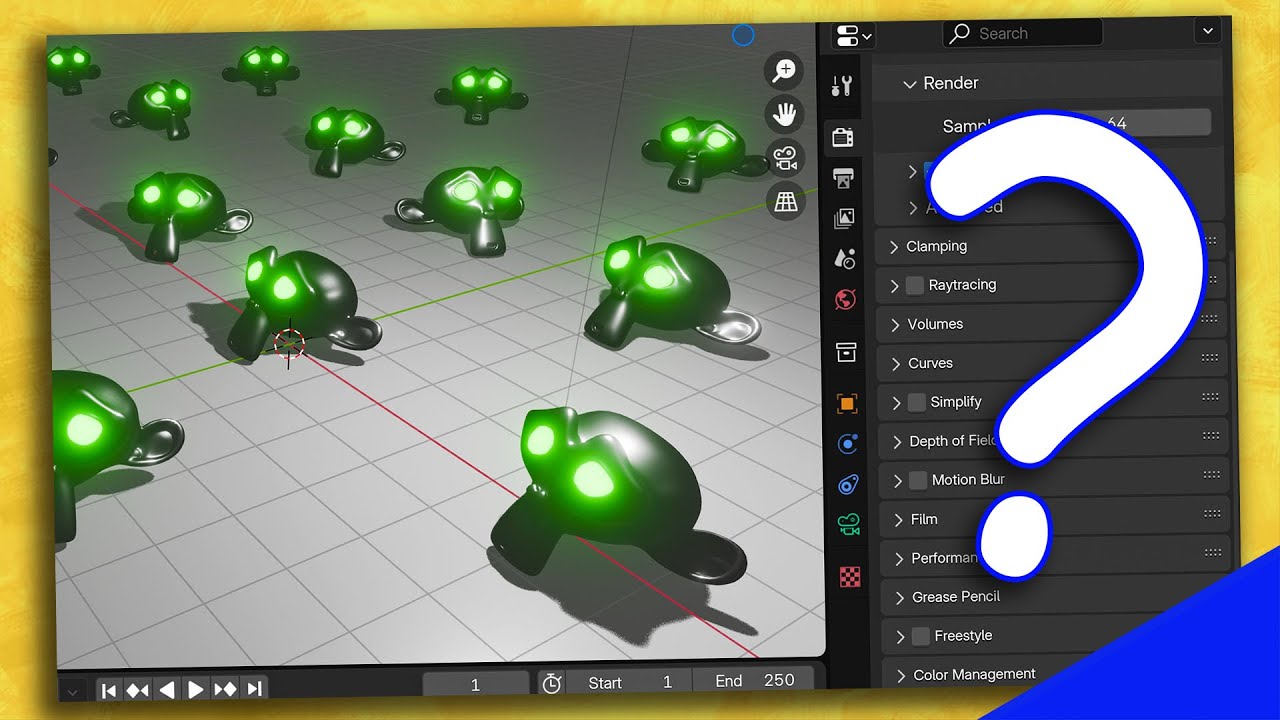Expand the Raytracing panel chevron
Viewport: 1280px width, 720px height.
(895, 286)
